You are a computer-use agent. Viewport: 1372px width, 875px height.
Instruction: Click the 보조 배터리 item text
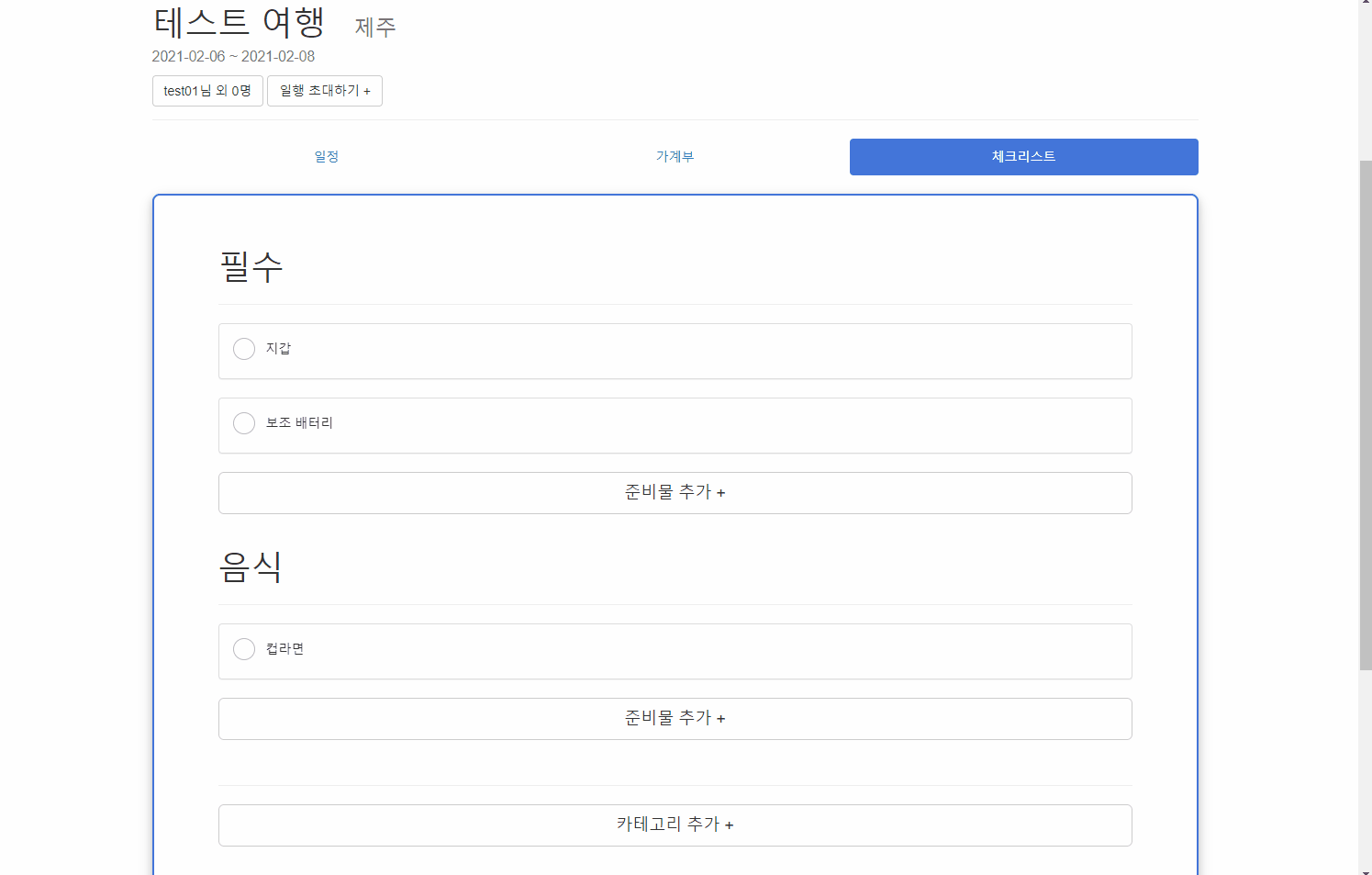click(x=299, y=422)
